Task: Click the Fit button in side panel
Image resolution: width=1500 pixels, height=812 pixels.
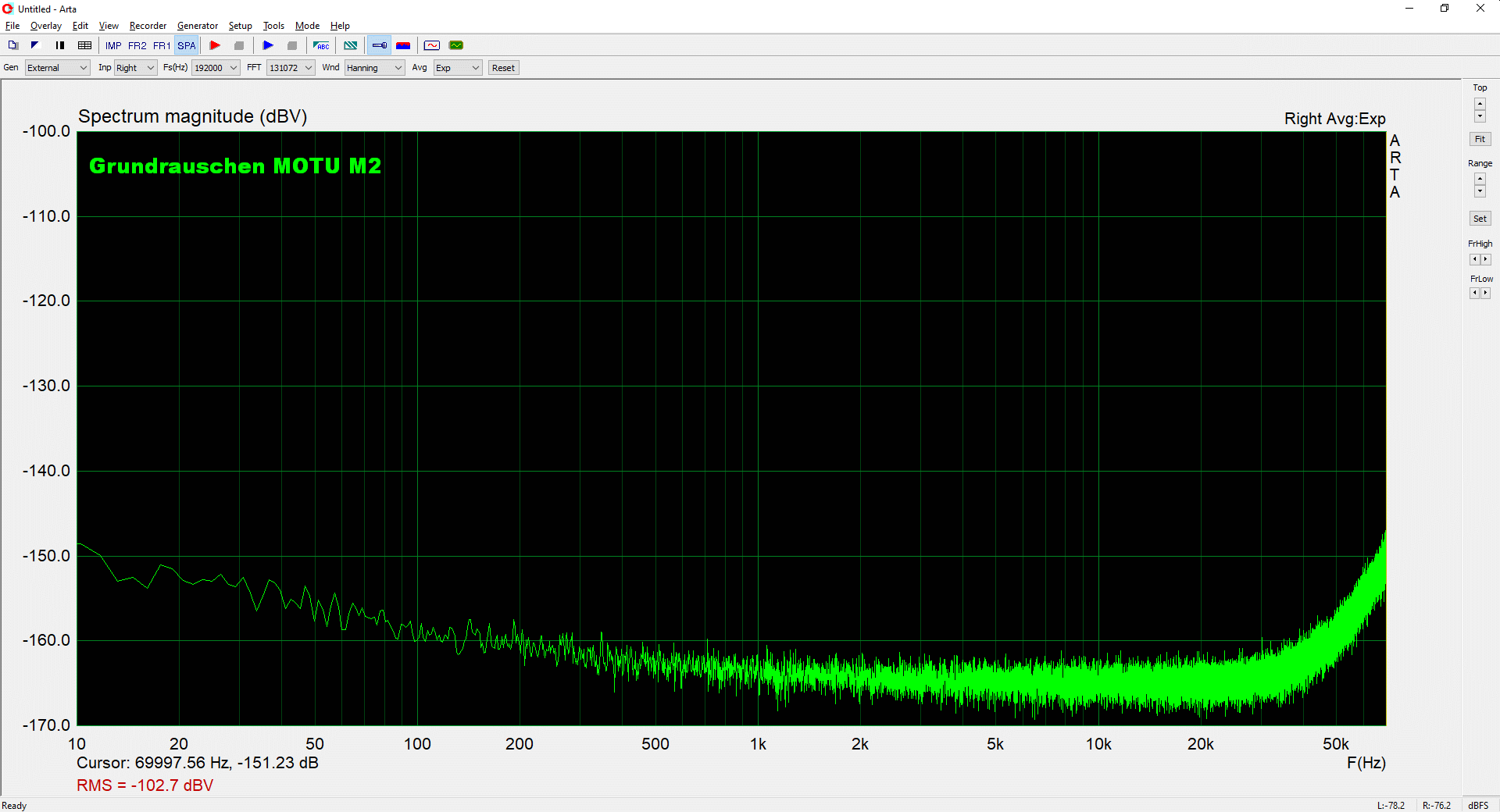Action: coord(1480,139)
